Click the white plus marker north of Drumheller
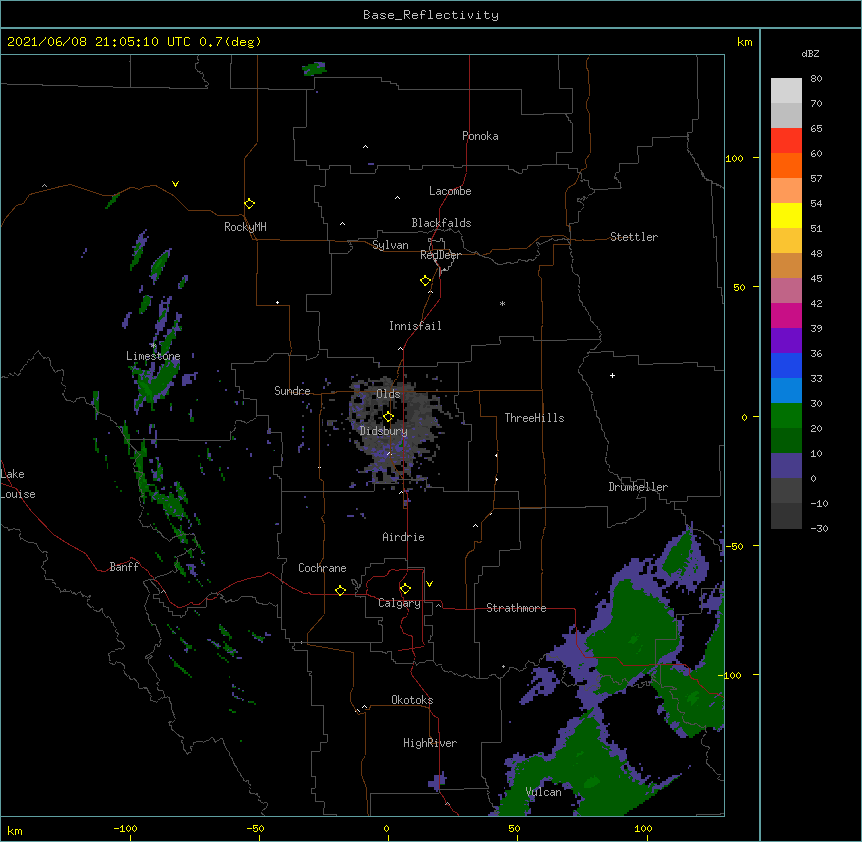The width and height of the screenshot is (862, 842). (x=612, y=375)
